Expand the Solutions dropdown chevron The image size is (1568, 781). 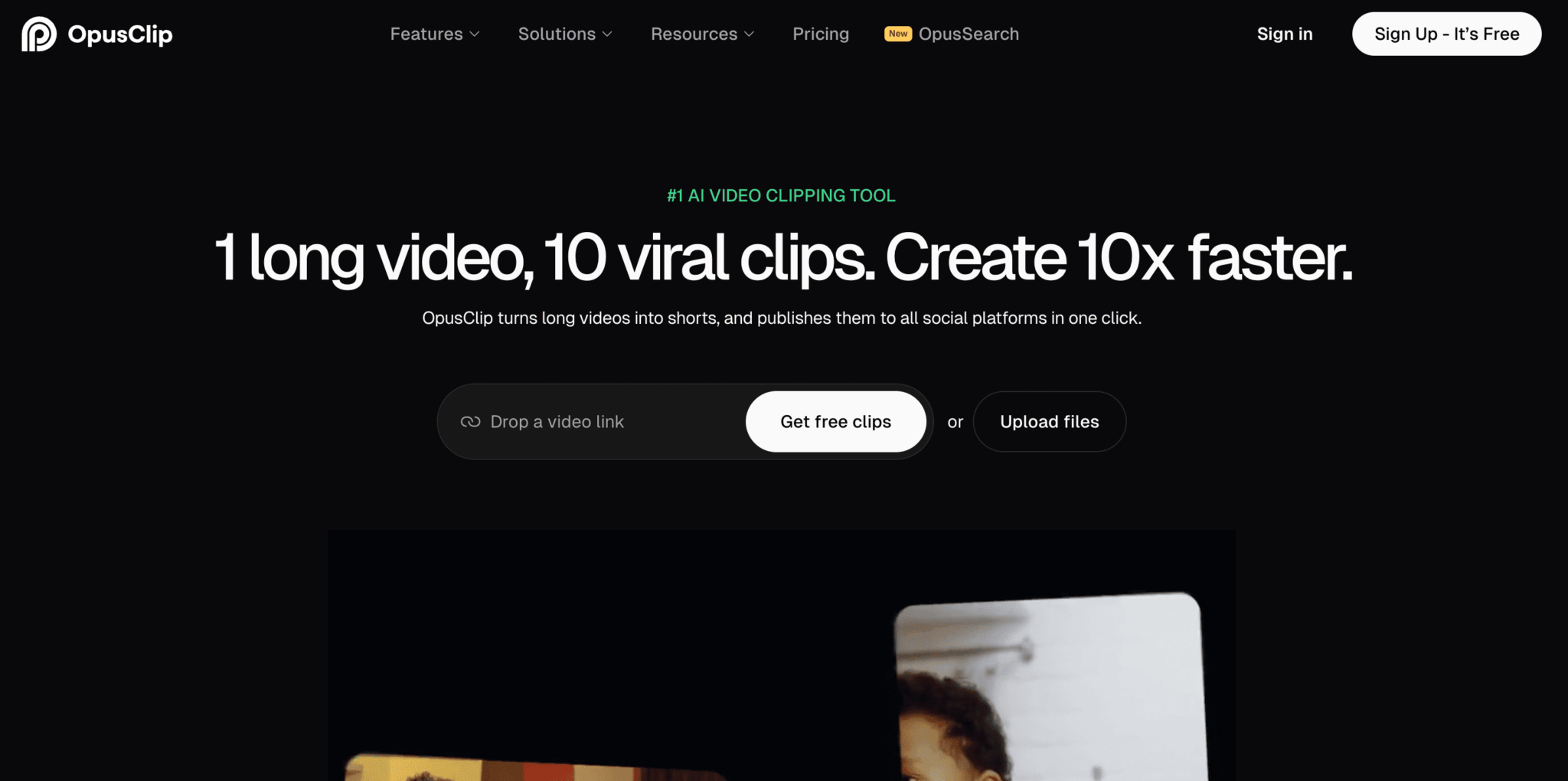pyautogui.click(x=607, y=34)
